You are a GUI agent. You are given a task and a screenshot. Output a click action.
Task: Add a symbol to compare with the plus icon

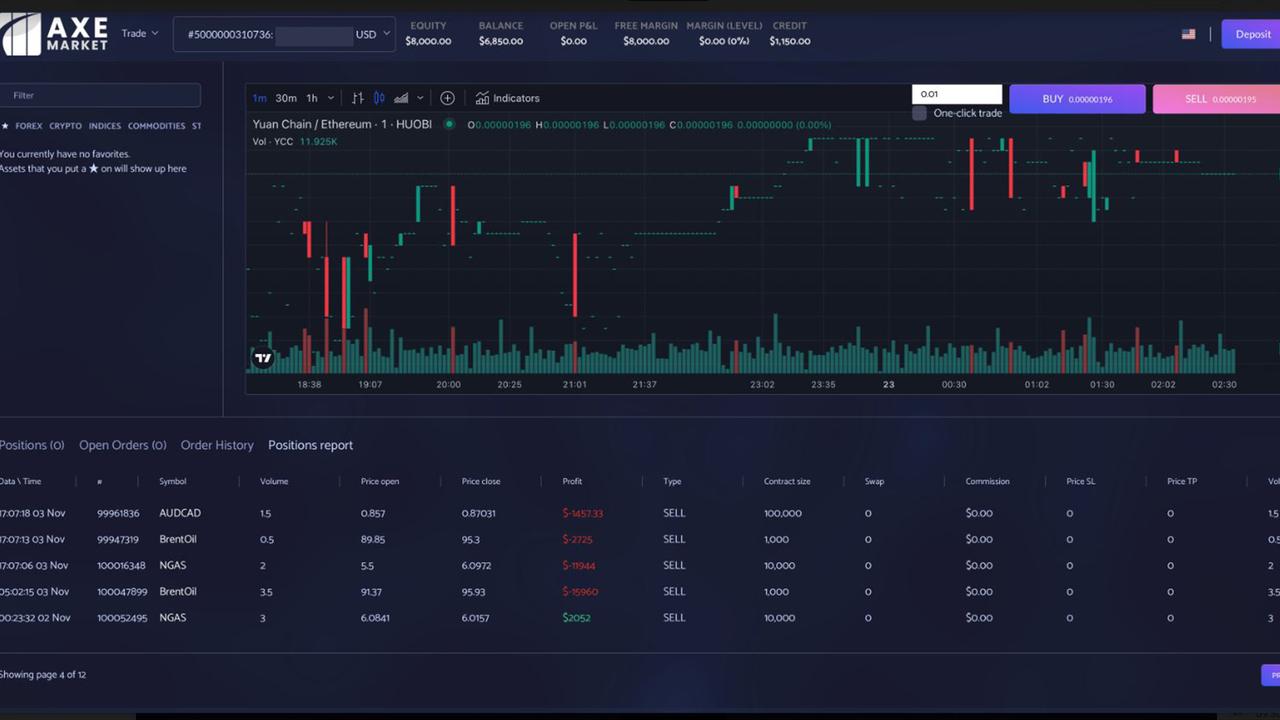(x=447, y=98)
